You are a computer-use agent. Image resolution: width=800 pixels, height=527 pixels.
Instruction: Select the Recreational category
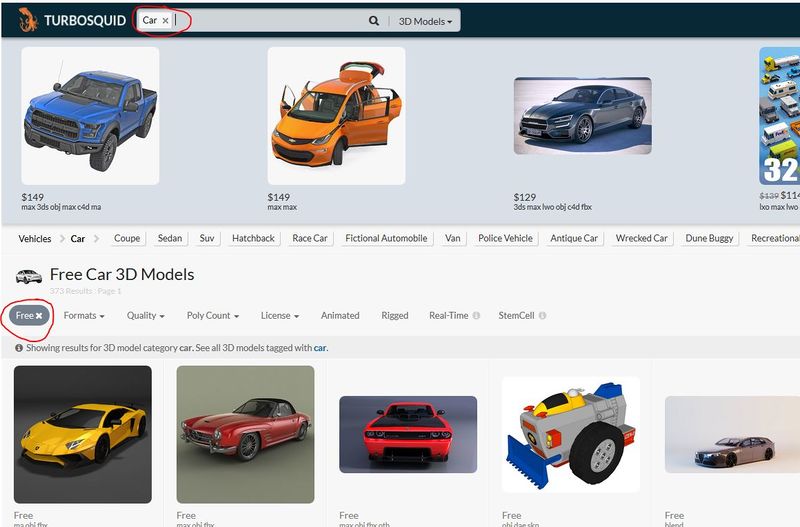[774, 238]
